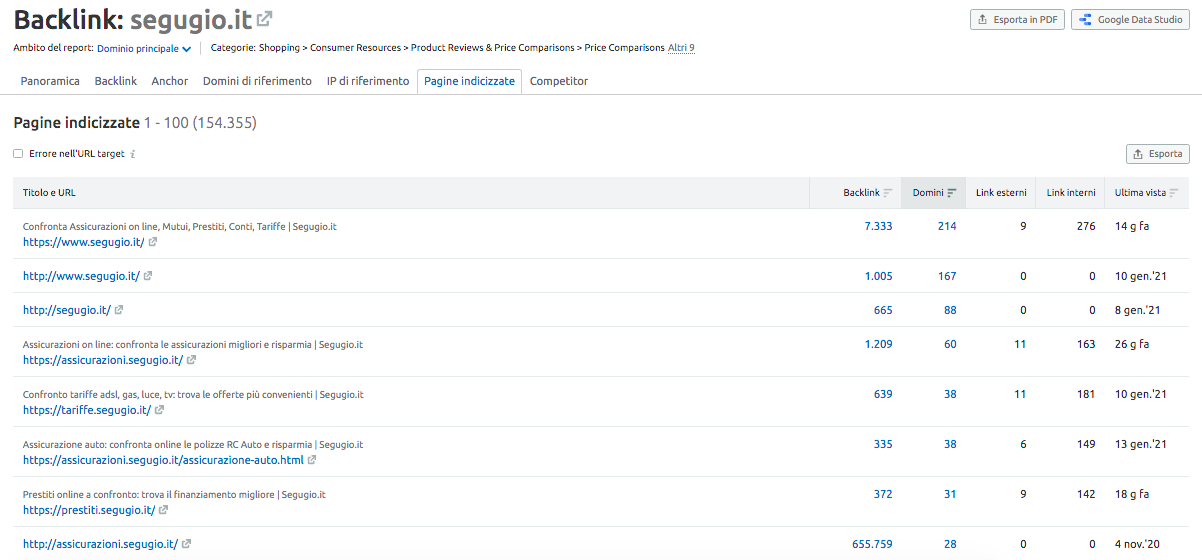This screenshot has width=1202, height=560.
Task: Switch to the Competitor tab
Action: point(558,81)
